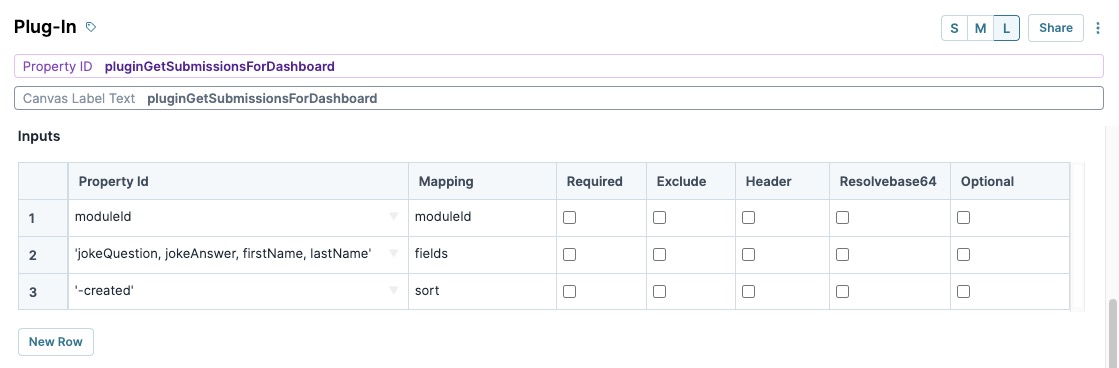Click the Exclude column header
This screenshot has height=368, width=1119.
[691, 181]
